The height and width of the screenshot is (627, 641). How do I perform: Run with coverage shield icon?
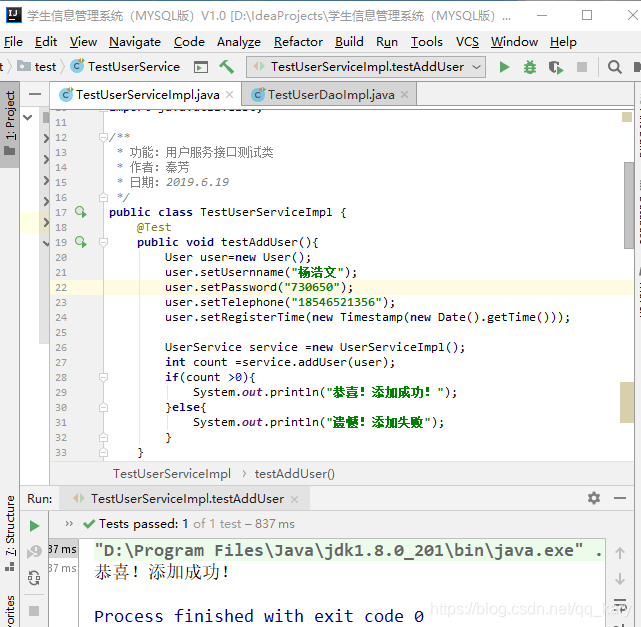556,67
